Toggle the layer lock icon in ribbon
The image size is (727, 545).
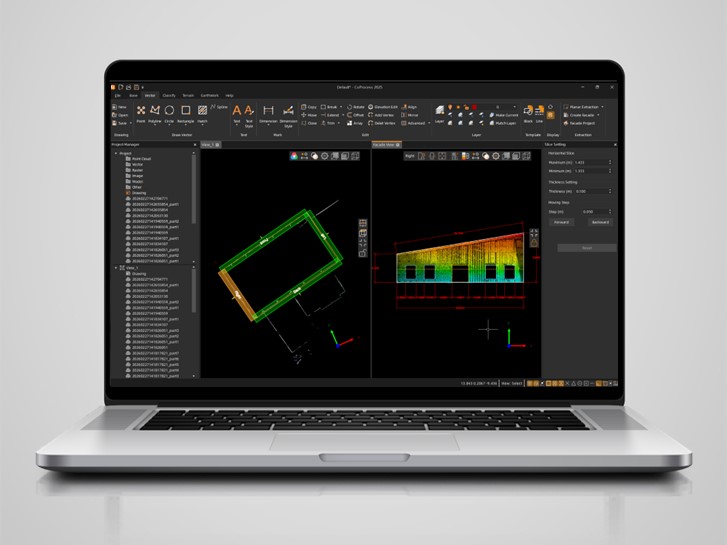466,107
